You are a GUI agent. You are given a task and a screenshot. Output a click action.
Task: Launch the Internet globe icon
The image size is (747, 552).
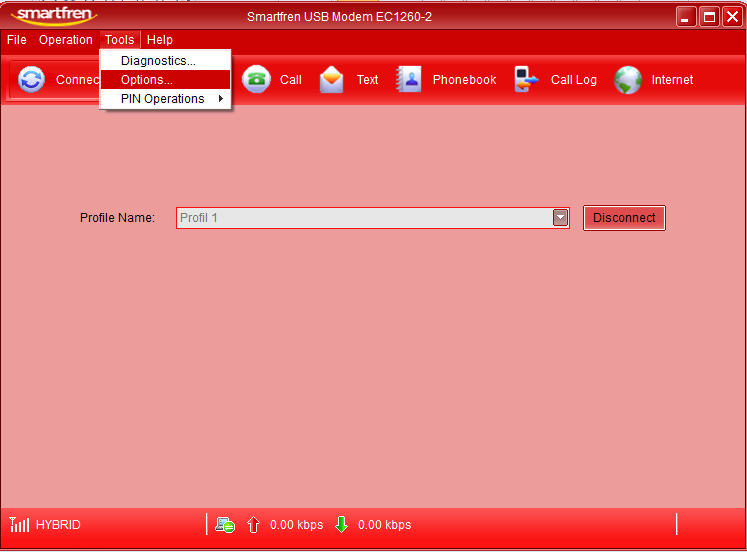628,80
